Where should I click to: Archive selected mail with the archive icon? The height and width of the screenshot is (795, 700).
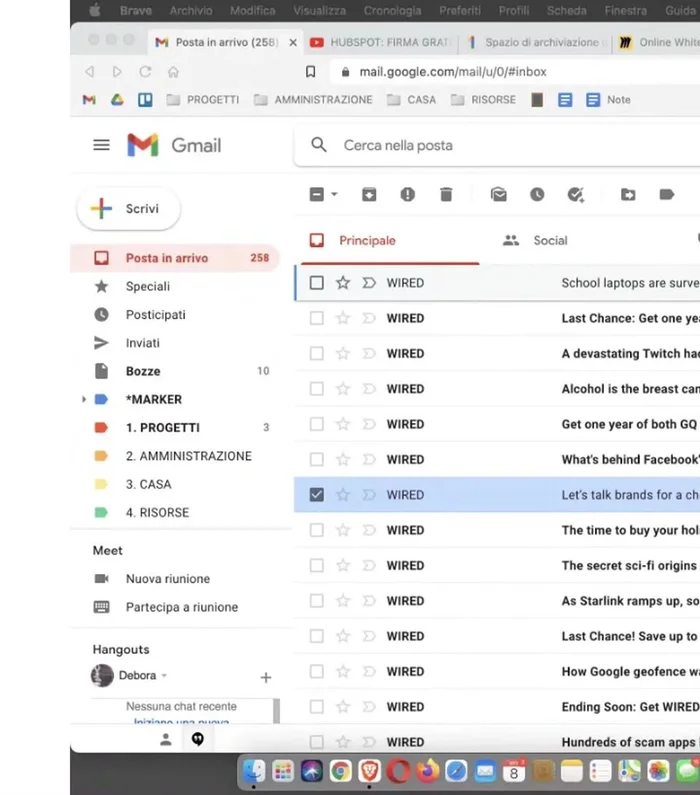pos(369,194)
